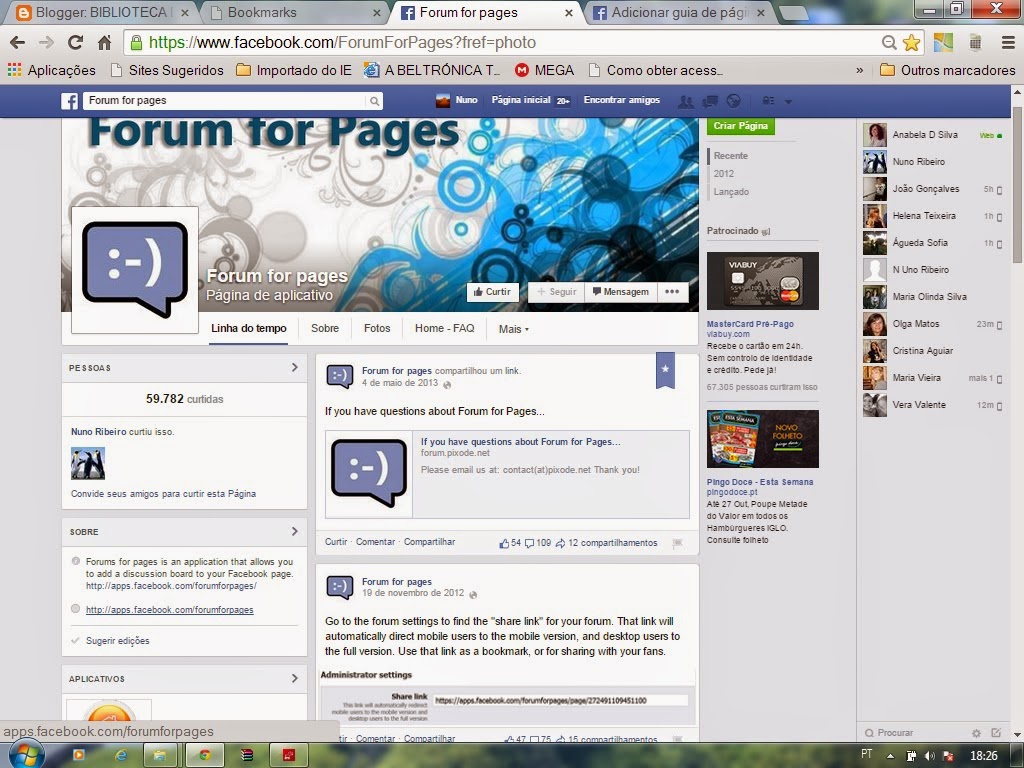Bookmark this page with the star icon
The width and height of the screenshot is (1024, 768).
(911, 42)
